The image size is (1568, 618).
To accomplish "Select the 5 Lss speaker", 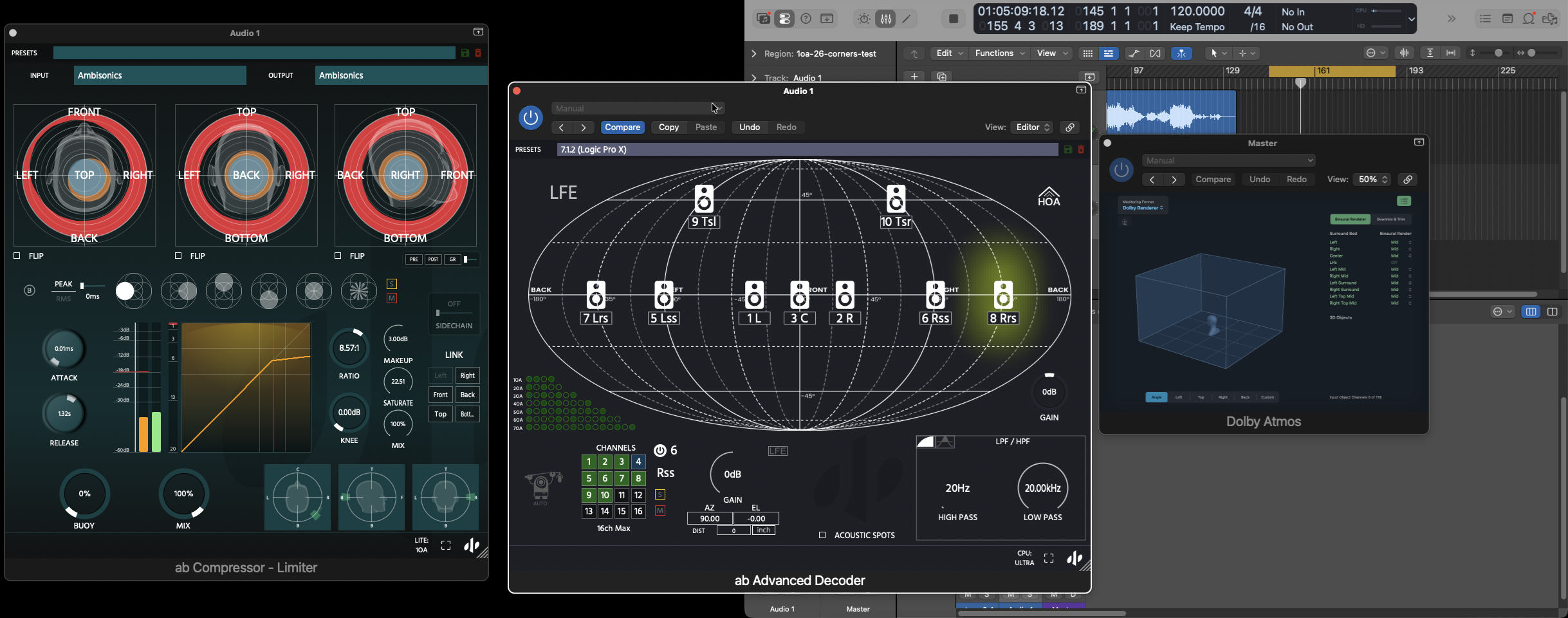I will (663, 295).
